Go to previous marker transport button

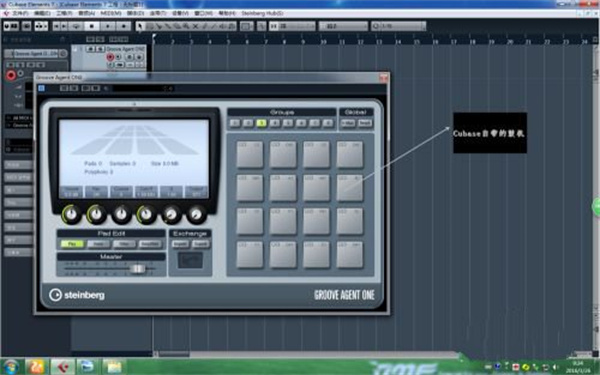pos(57,26)
